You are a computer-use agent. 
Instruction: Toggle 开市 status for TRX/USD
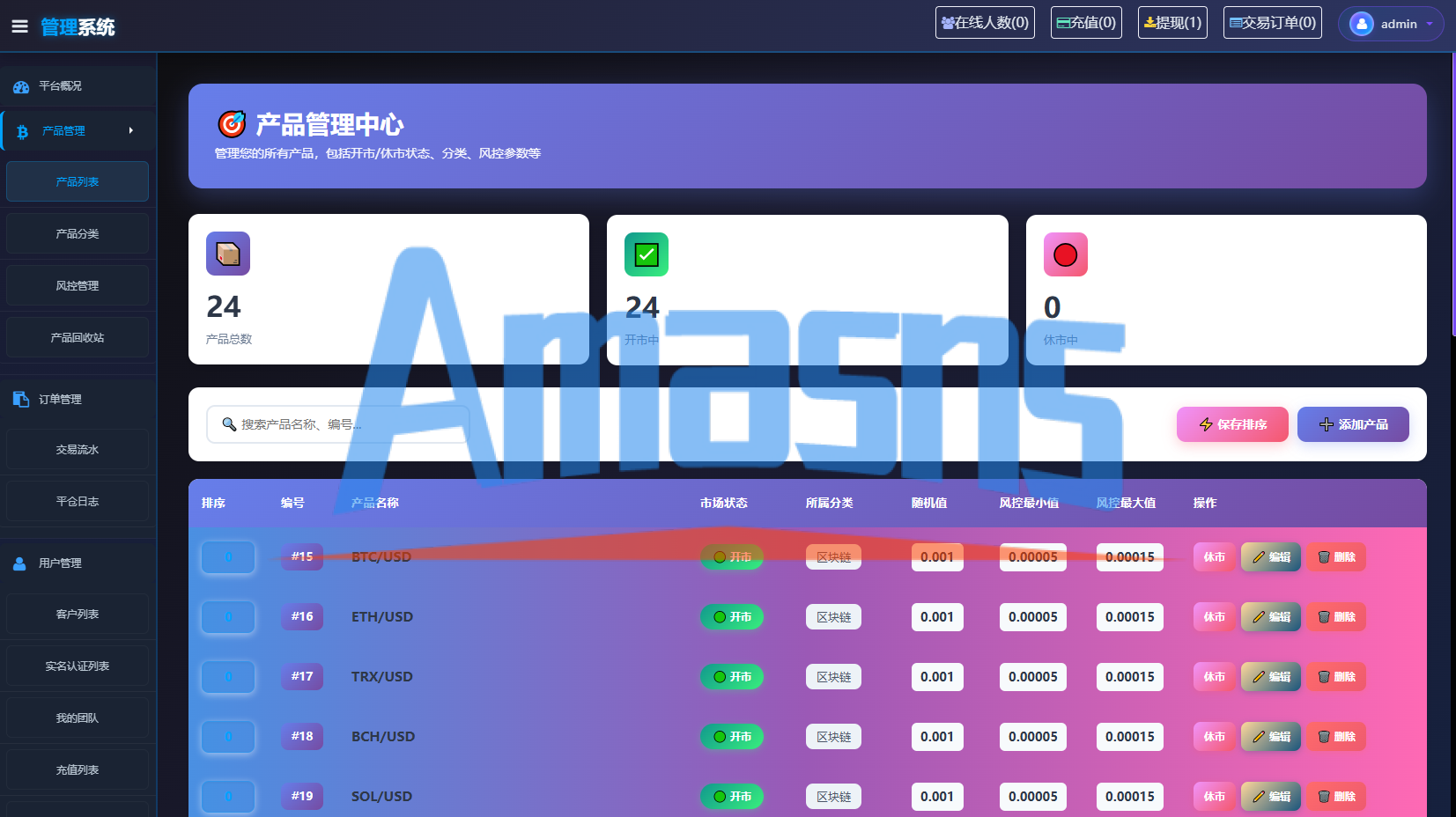[732, 677]
